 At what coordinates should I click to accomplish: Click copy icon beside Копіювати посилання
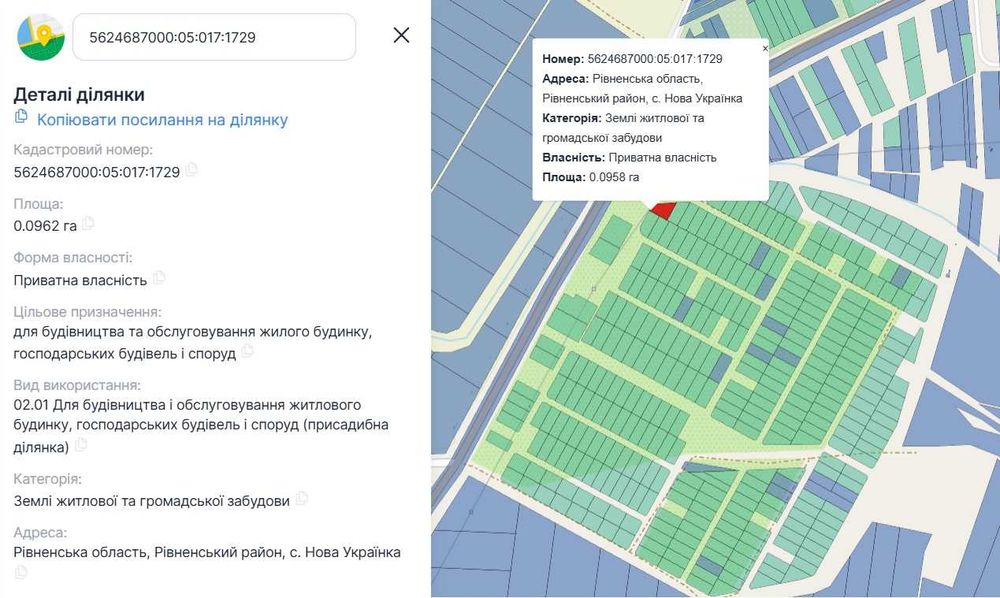(21, 118)
